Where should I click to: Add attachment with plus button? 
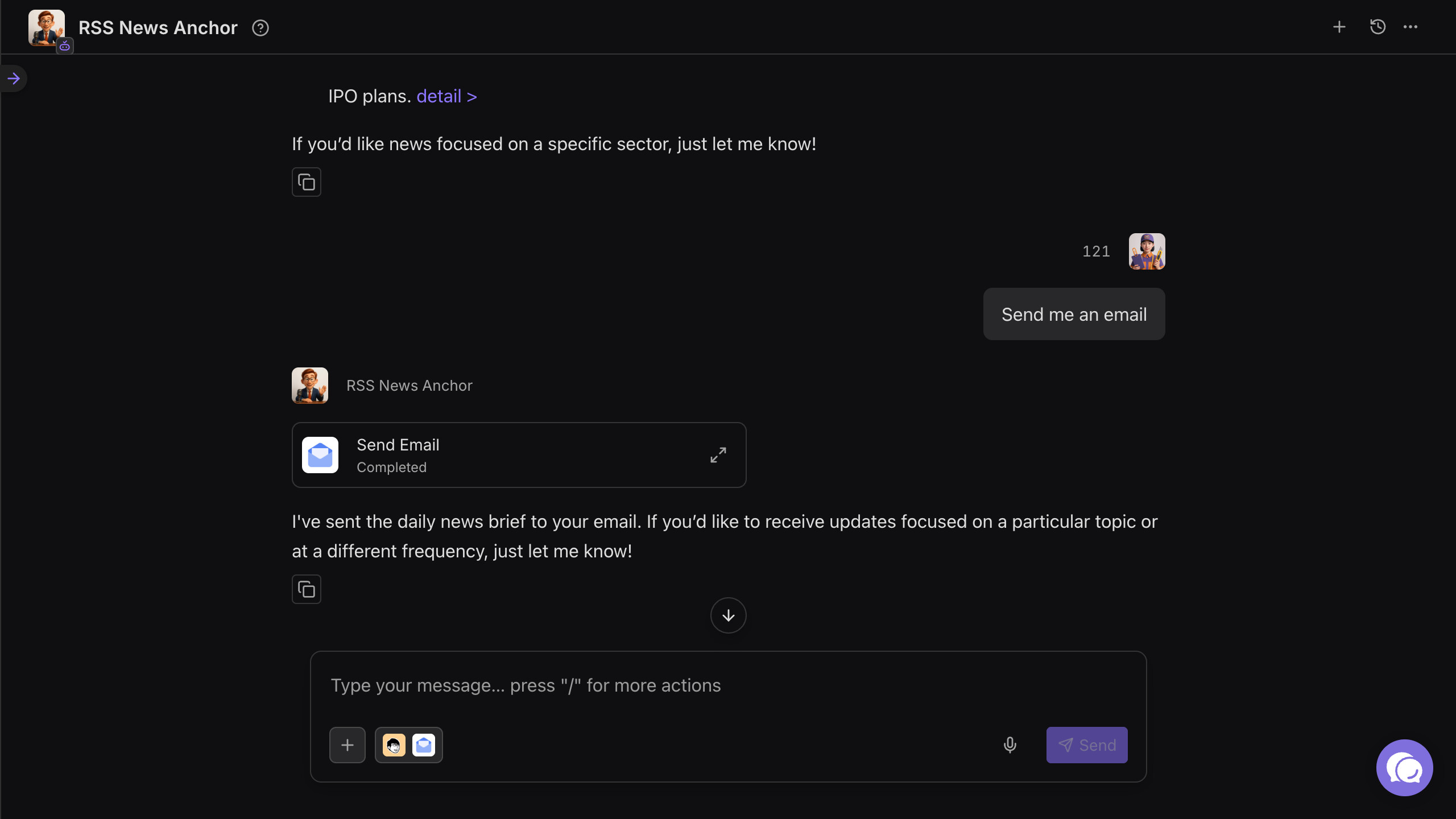pos(348,745)
